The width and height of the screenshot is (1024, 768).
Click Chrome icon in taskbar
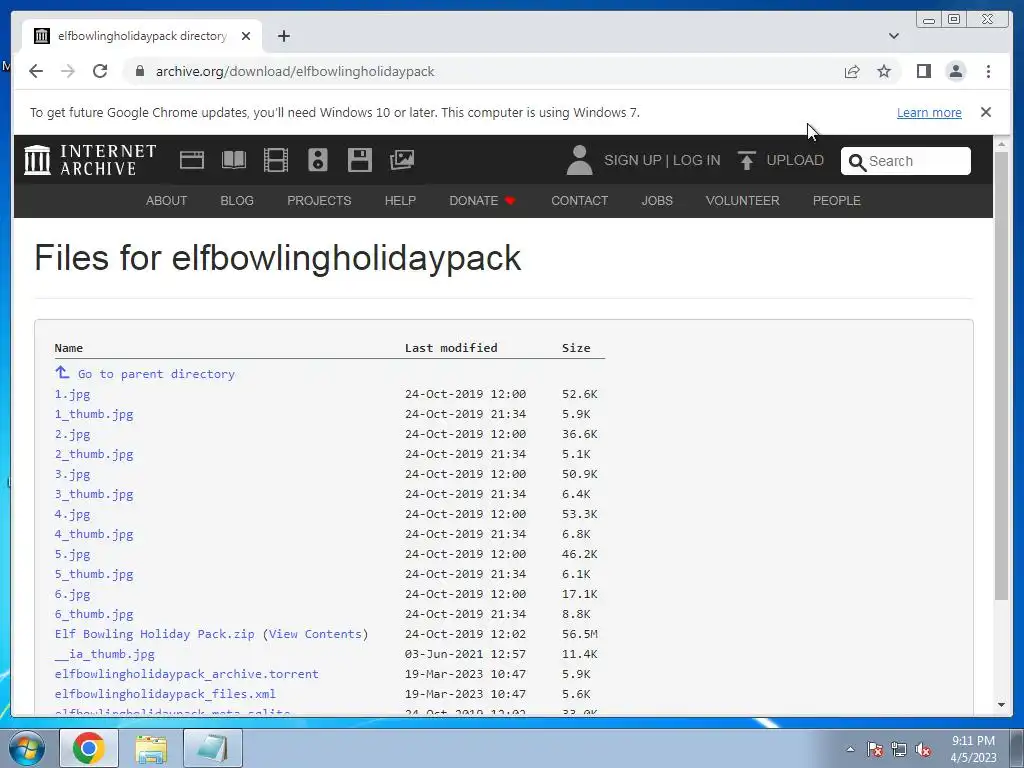(x=89, y=748)
